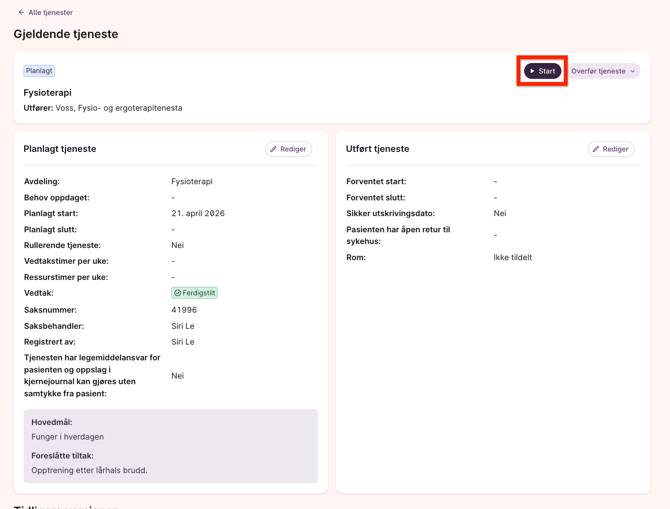Edit the Planlagt tjeneste section
The width and height of the screenshot is (670, 509).
(288, 149)
